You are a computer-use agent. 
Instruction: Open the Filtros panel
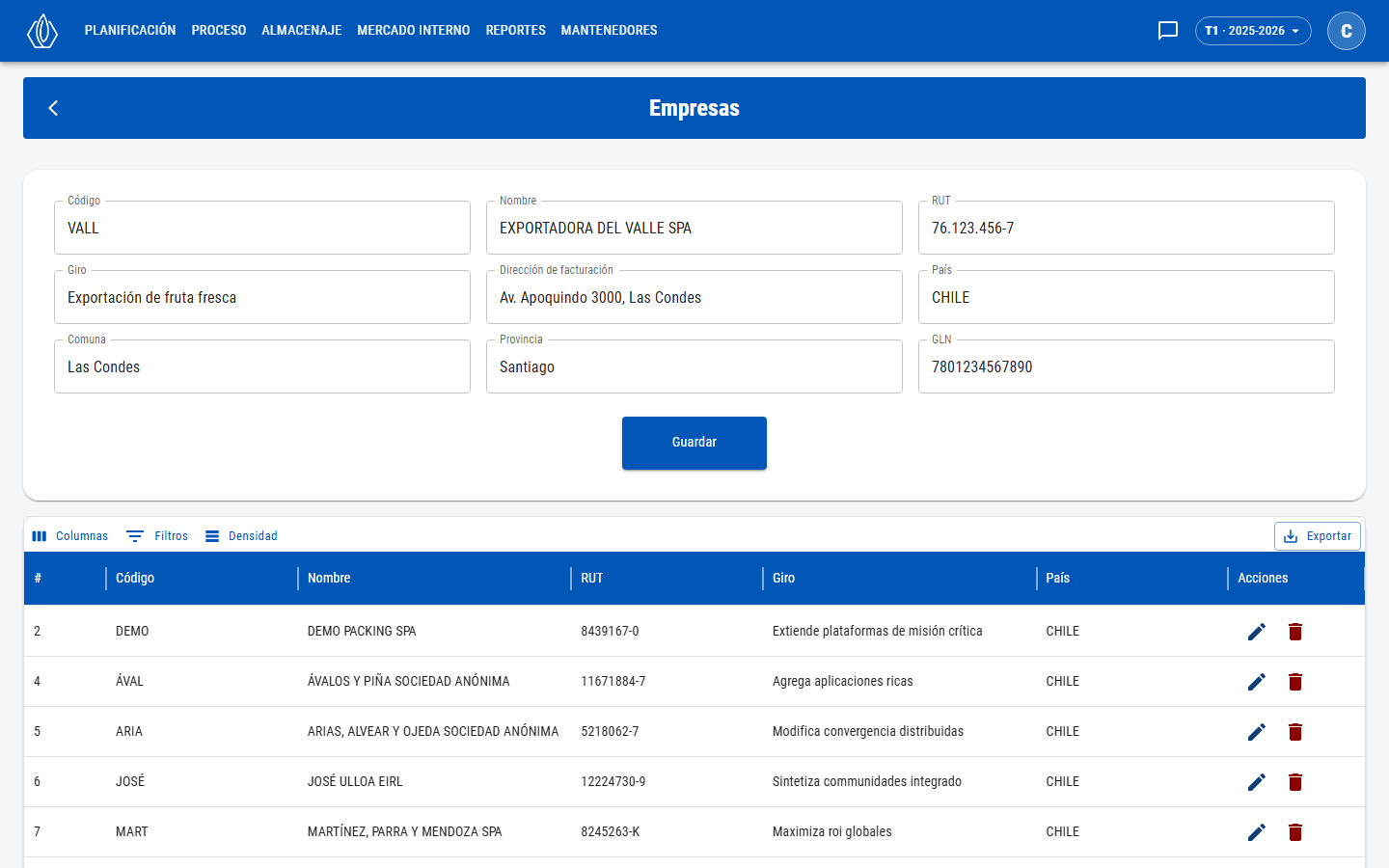click(x=157, y=536)
